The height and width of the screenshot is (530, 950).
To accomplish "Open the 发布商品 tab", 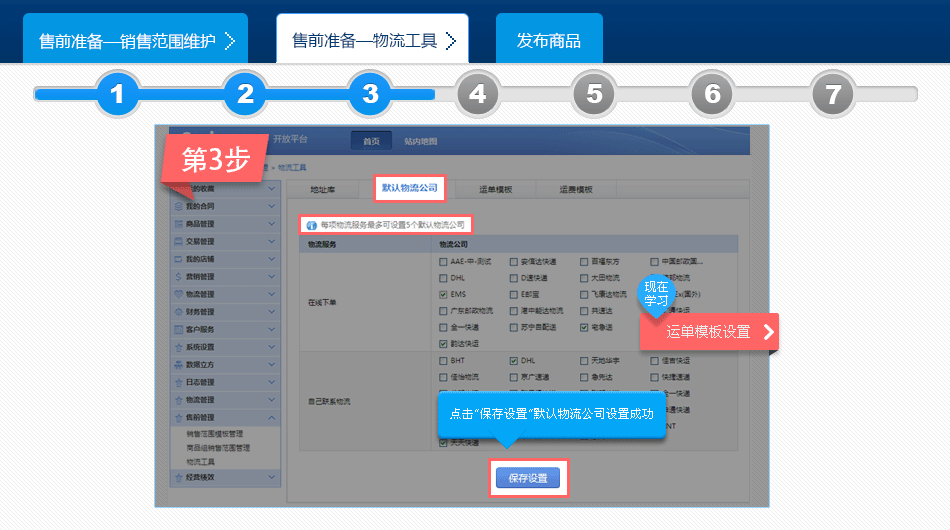I will pos(548,41).
